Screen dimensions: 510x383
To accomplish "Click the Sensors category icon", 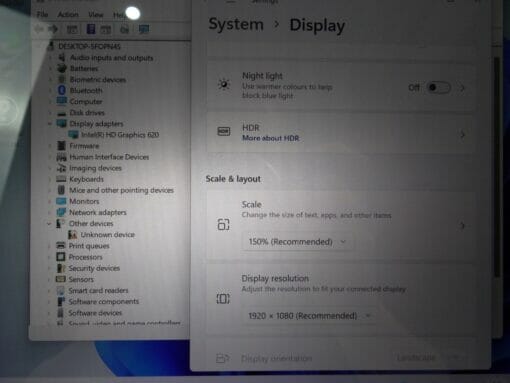I will [x=61, y=279].
